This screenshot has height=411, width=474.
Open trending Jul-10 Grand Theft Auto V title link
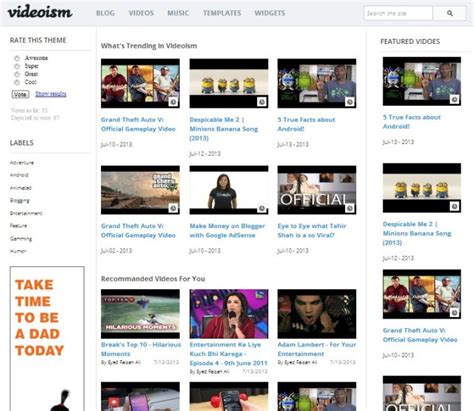(138, 124)
